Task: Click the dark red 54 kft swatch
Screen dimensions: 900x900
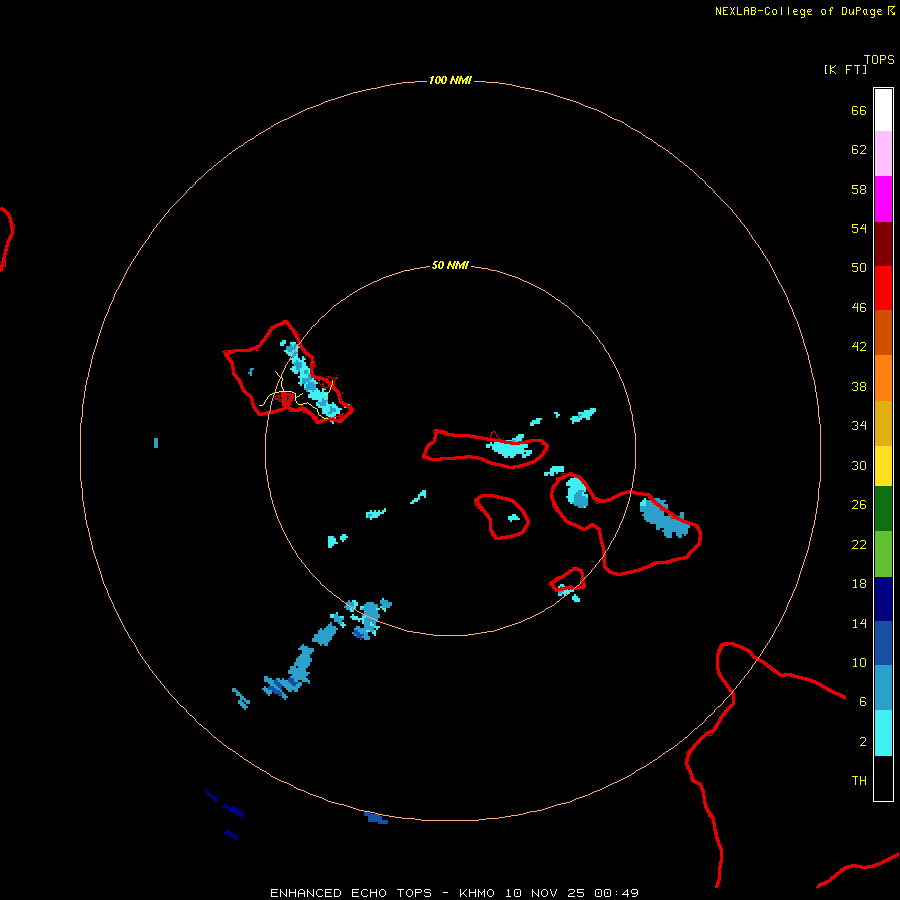Action: 883,244
